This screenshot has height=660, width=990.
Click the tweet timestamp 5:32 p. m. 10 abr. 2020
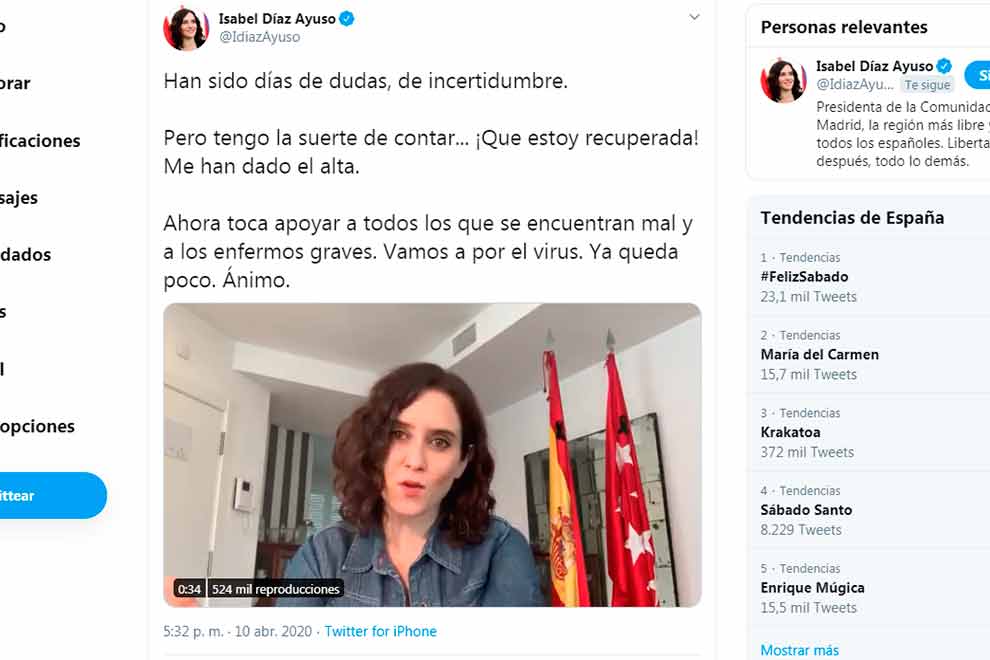coord(237,631)
